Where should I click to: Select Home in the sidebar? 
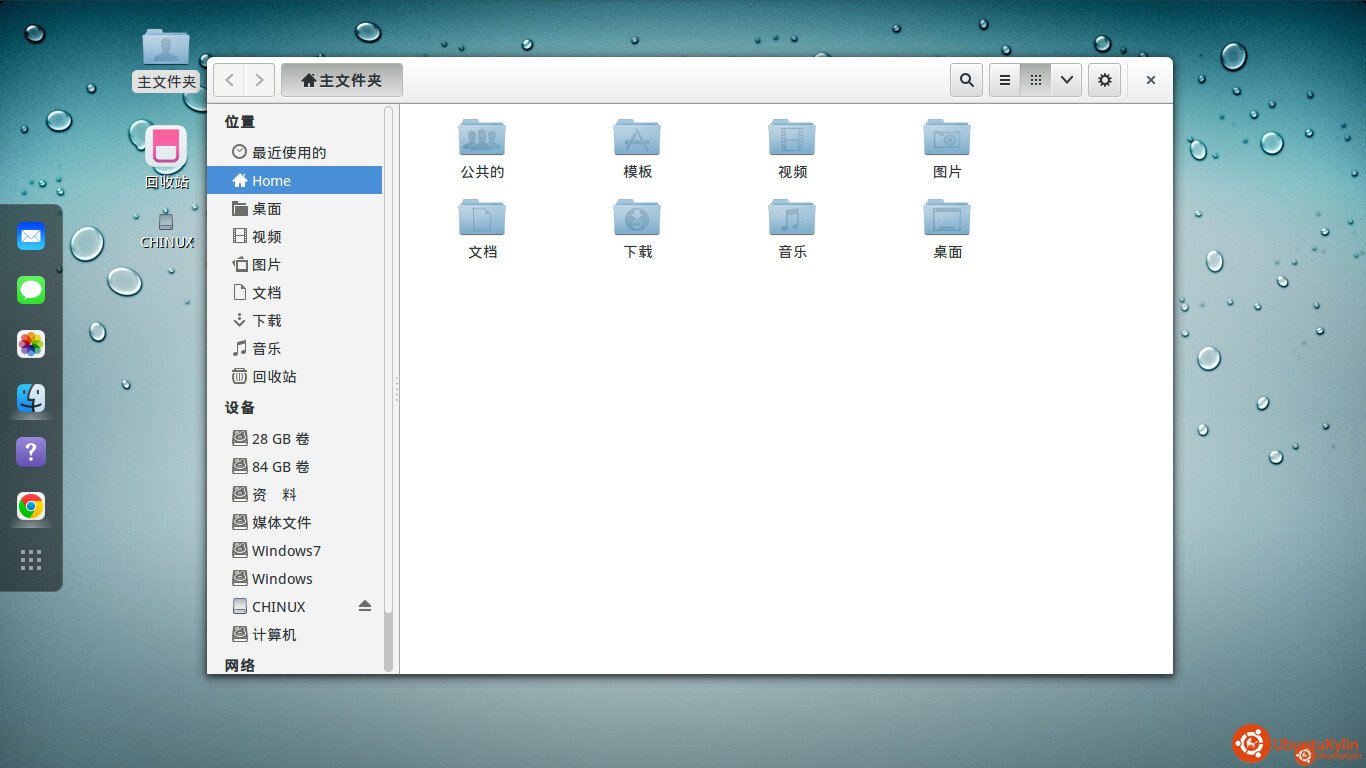coord(271,181)
